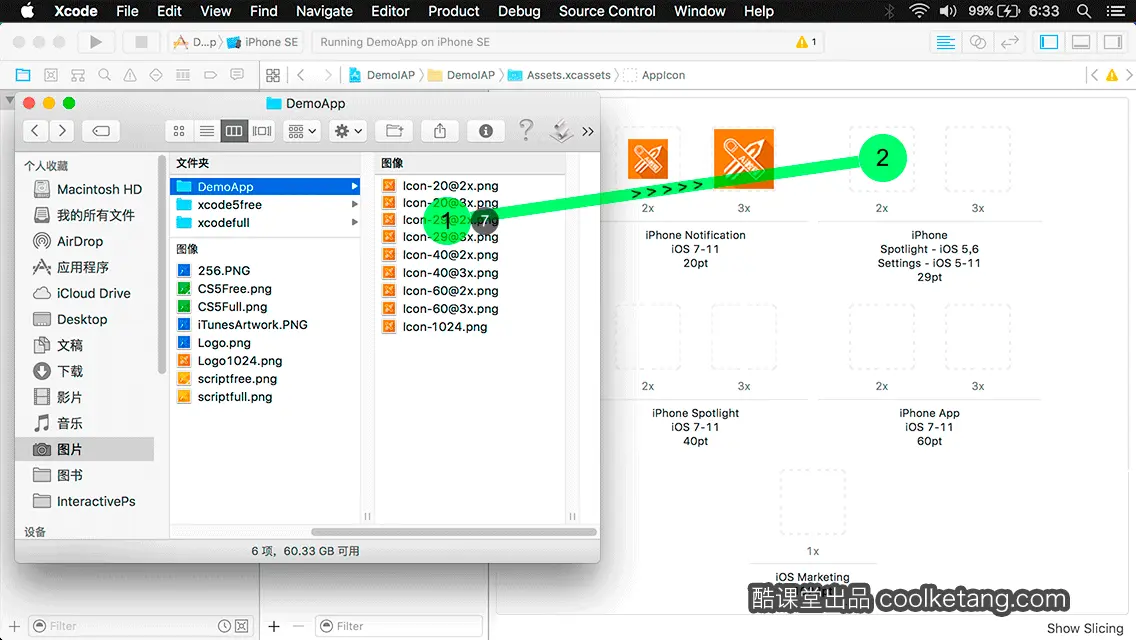
Task: Click the asset catalog Filter field
Action: [399, 626]
